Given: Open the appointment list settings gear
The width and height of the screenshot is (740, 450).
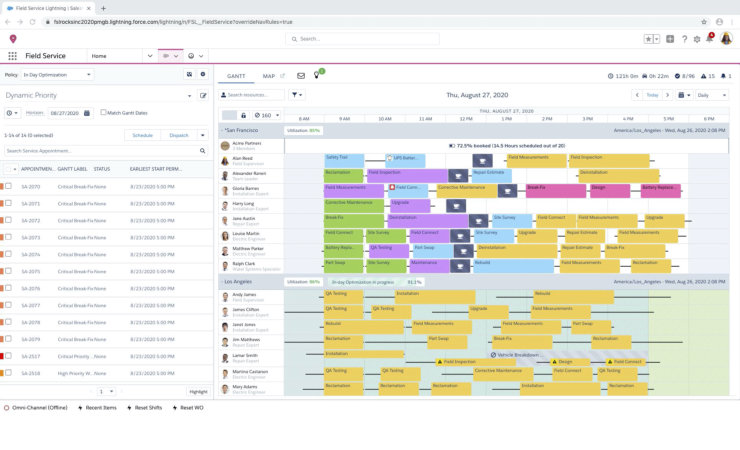Looking at the screenshot, I should pyautogui.click(x=203, y=75).
